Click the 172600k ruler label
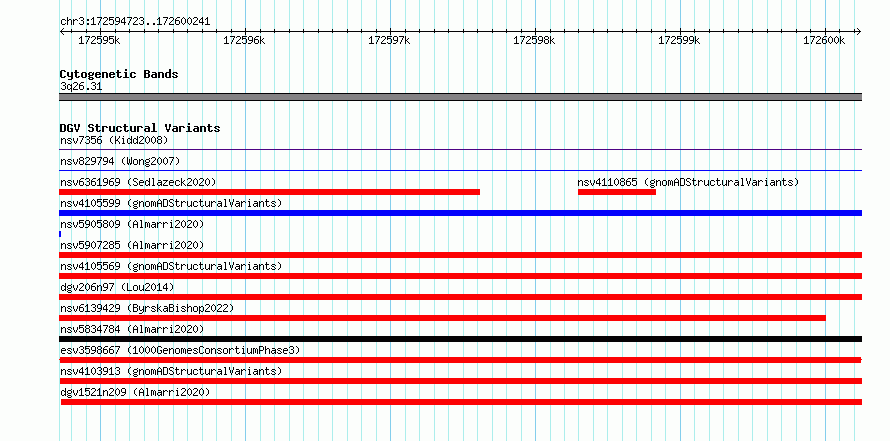This screenshot has width=890, height=441. point(824,40)
